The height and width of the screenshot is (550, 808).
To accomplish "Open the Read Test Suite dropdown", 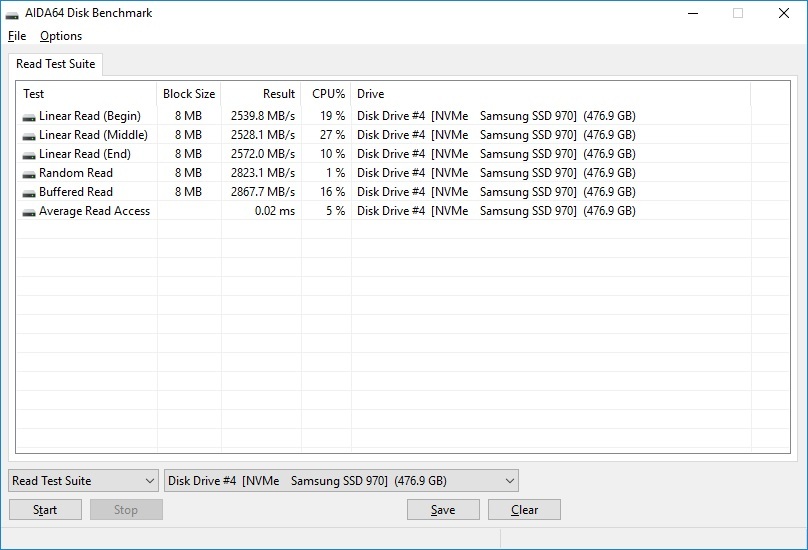I will tap(83, 481).
